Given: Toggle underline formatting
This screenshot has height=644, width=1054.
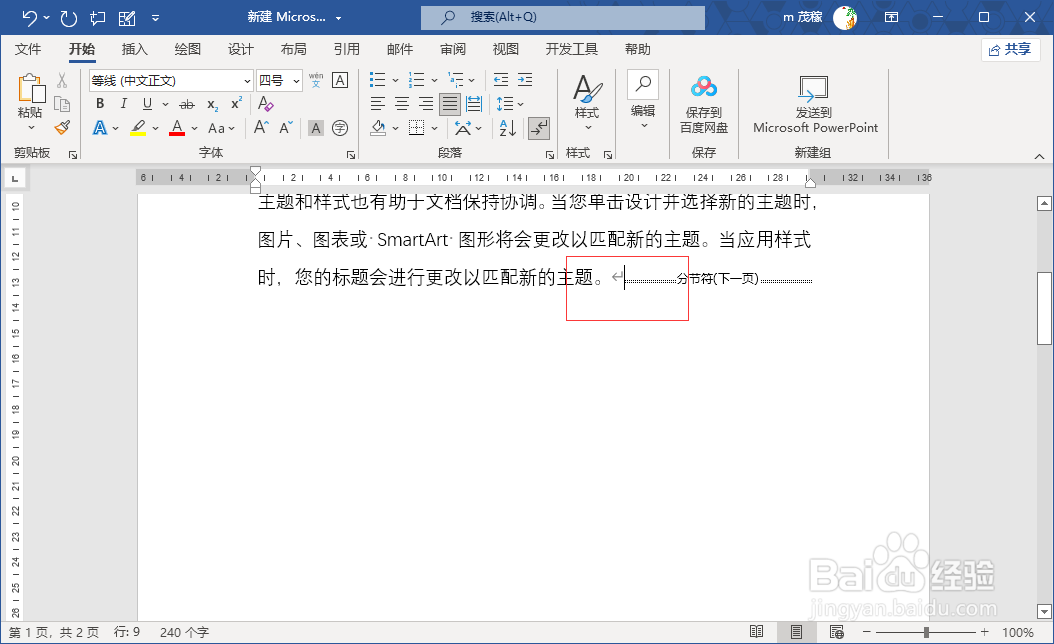Looking at the screenshot, I should click(x=147, y=104).
